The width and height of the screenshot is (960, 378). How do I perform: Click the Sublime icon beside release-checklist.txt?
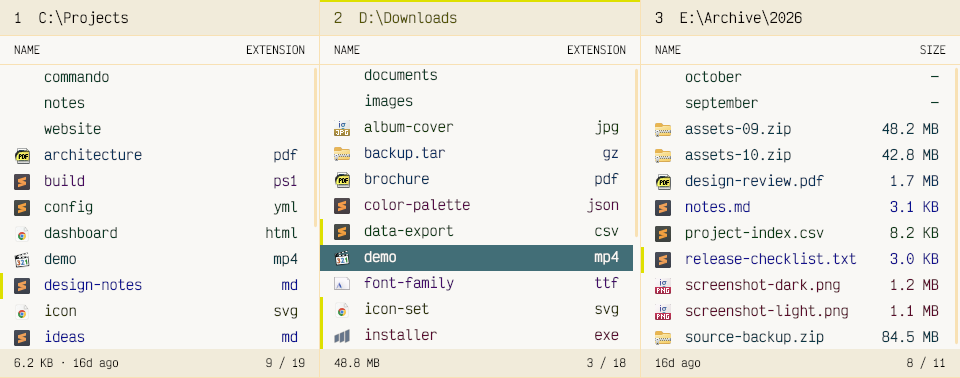[662, 260]
